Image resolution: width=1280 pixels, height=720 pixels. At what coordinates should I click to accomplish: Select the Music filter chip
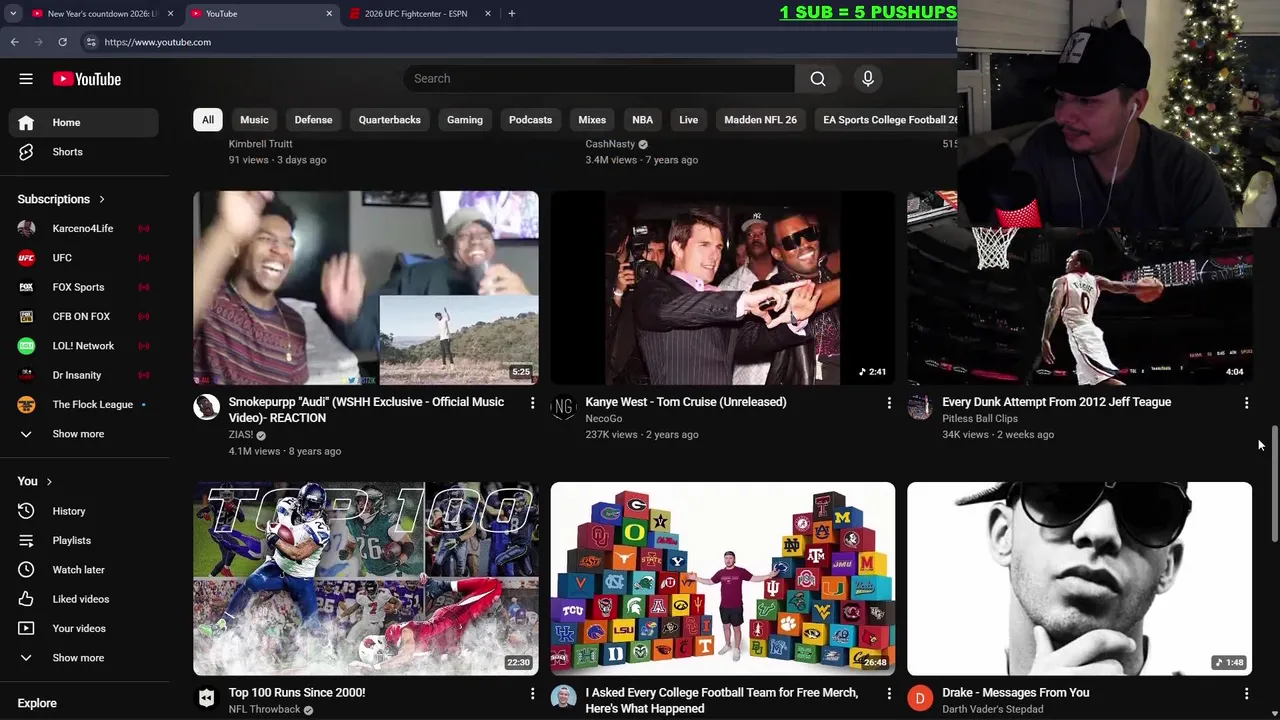[x=254, y=120]
